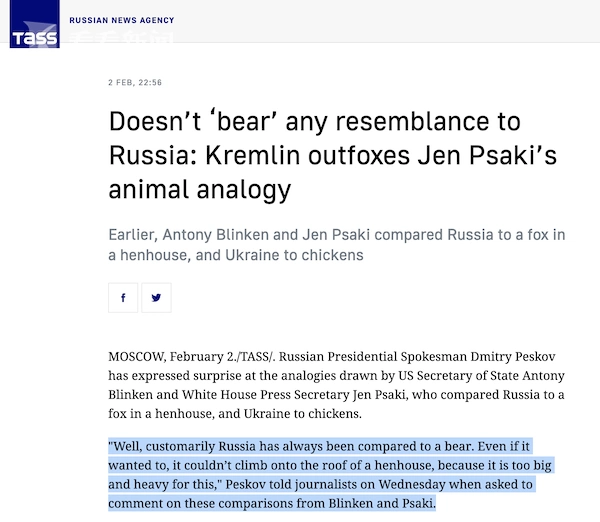Click 'Antony Blinken' in the subheading
The width and height of the screenshot is (600, 522).
215,235
